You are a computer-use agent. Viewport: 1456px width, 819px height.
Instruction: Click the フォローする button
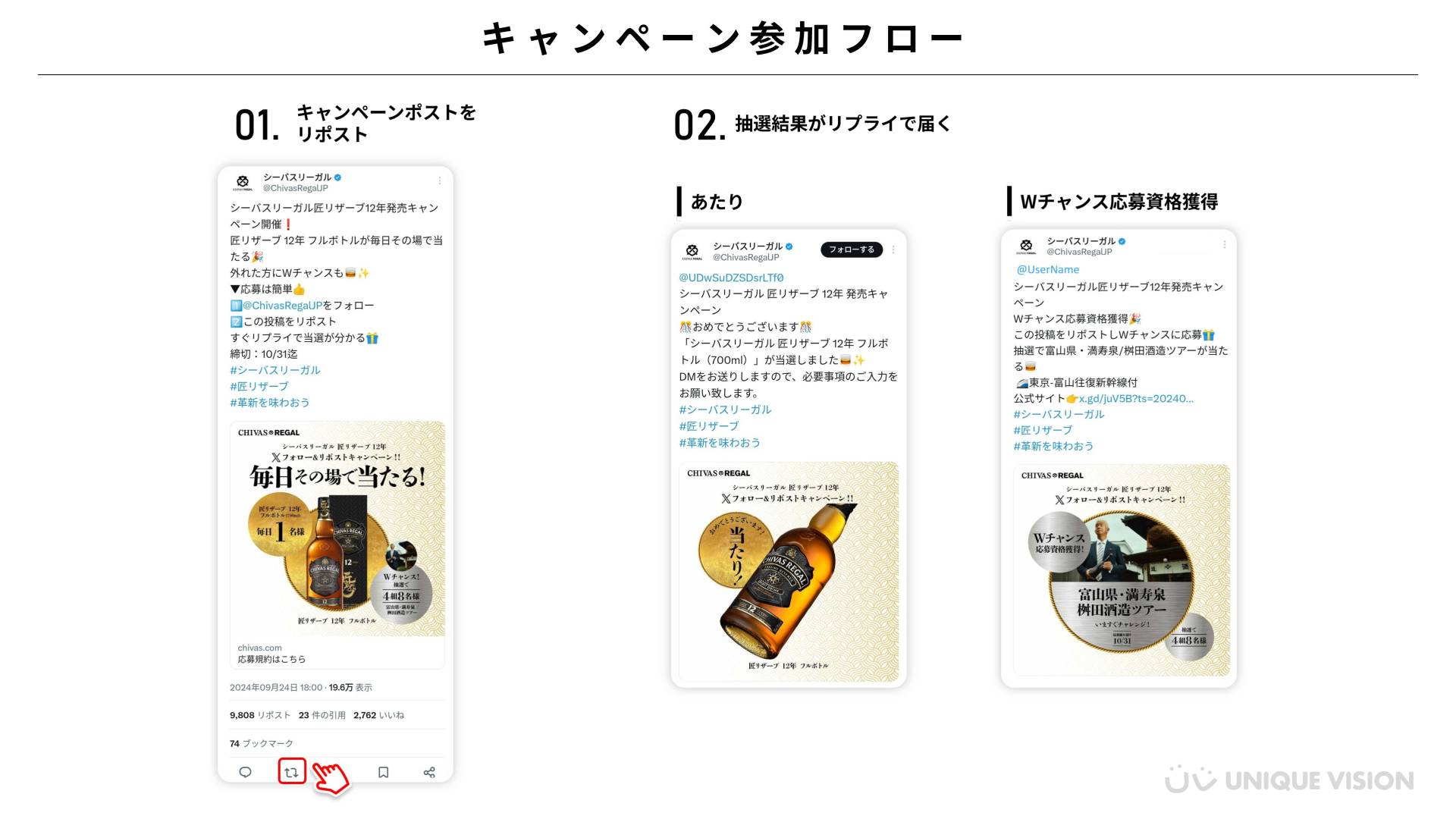tap(852, 249)
